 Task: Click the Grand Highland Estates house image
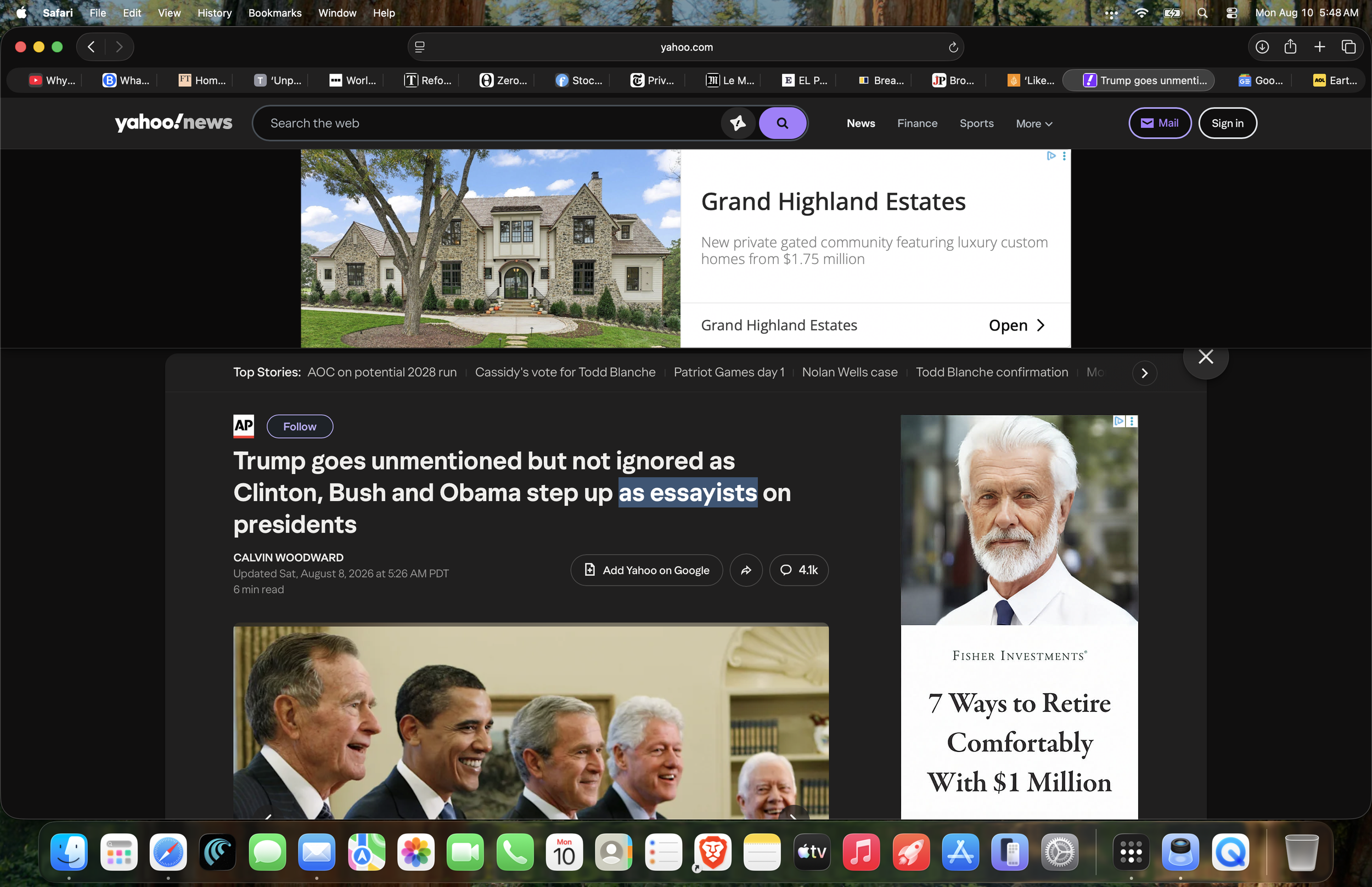490,248
